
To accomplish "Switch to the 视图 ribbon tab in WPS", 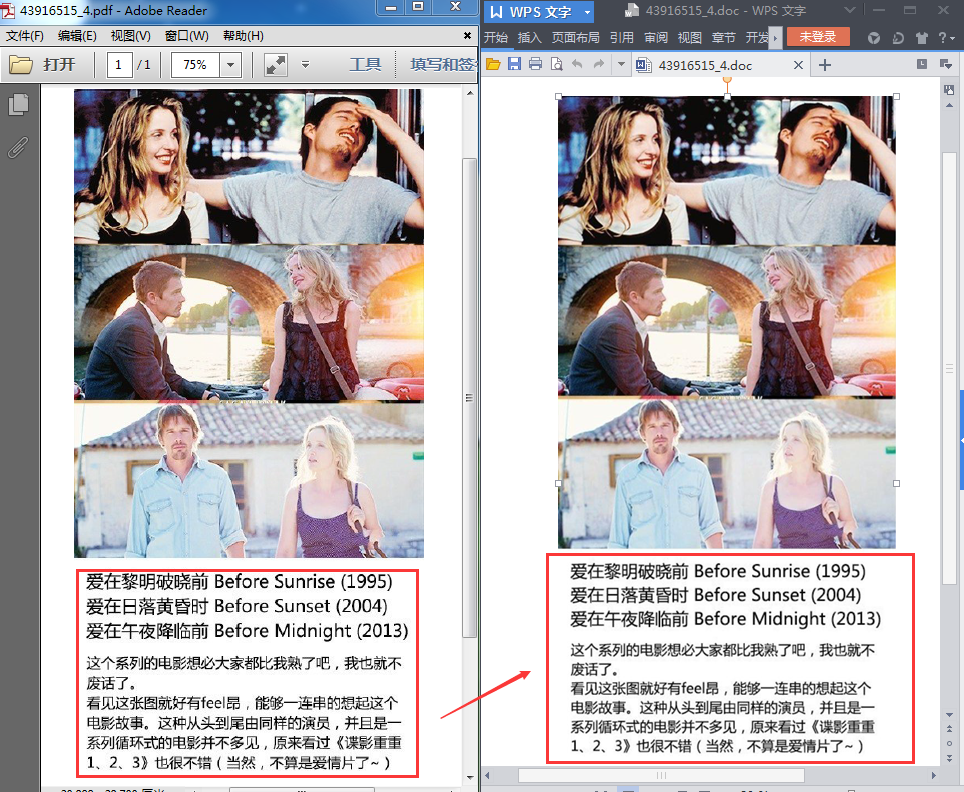I will pos(689,38).
